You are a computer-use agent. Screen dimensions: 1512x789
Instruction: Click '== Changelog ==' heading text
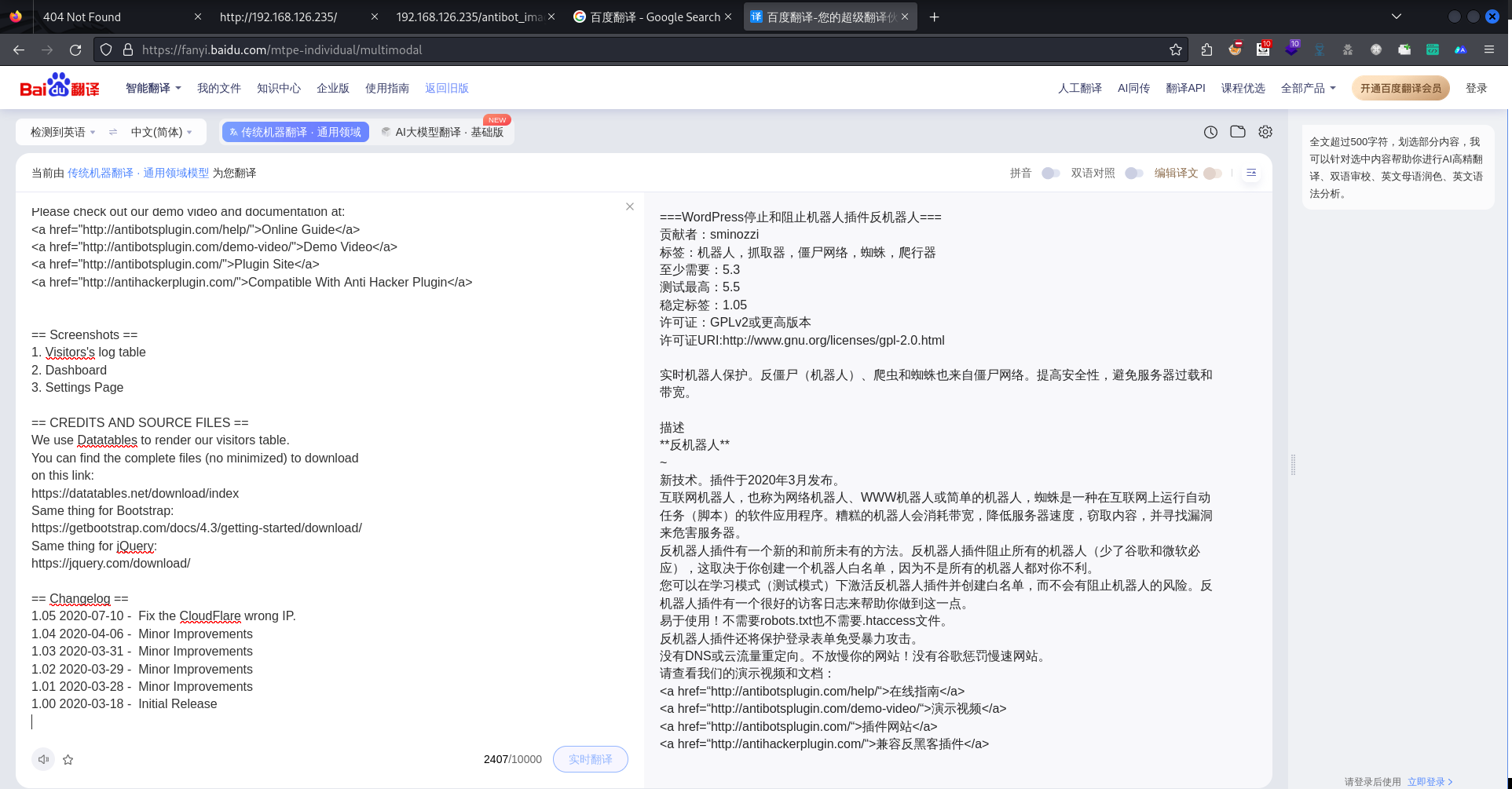tap(79, 598)
